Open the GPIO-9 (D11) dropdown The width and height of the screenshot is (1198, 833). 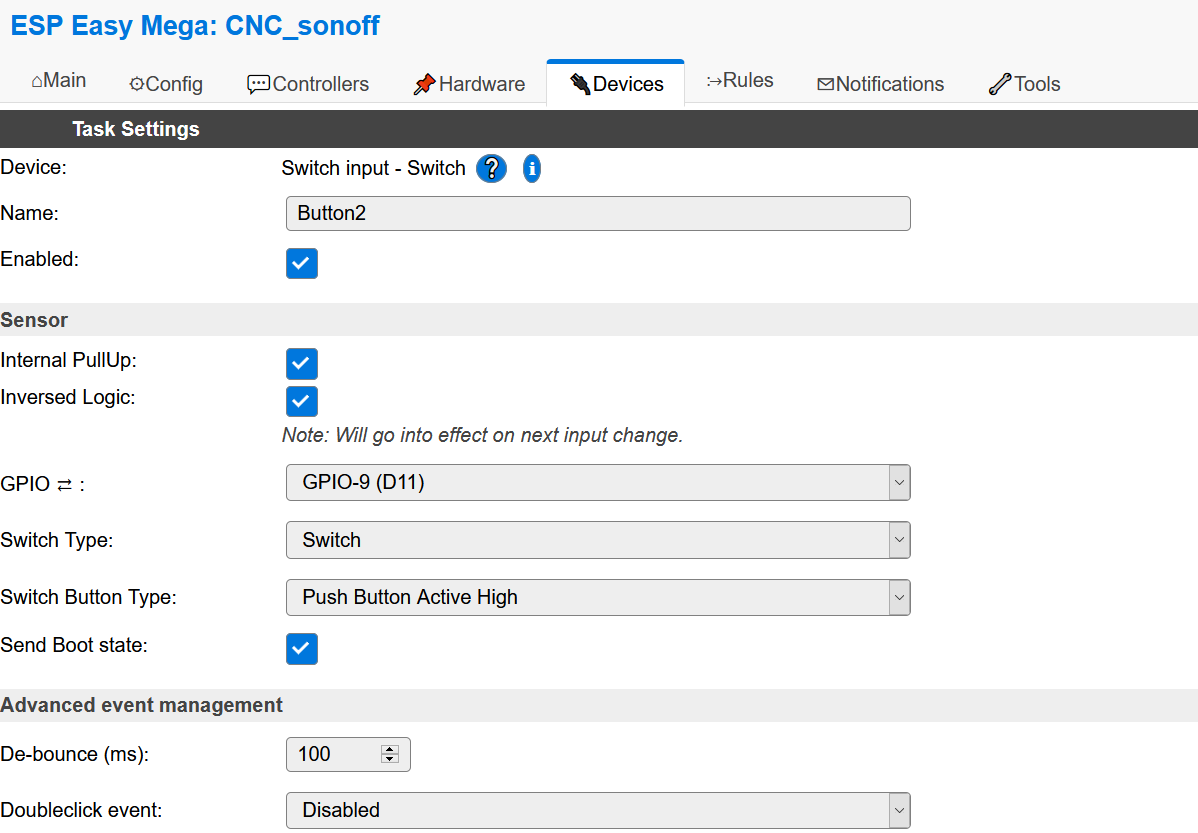pos(598,482)
